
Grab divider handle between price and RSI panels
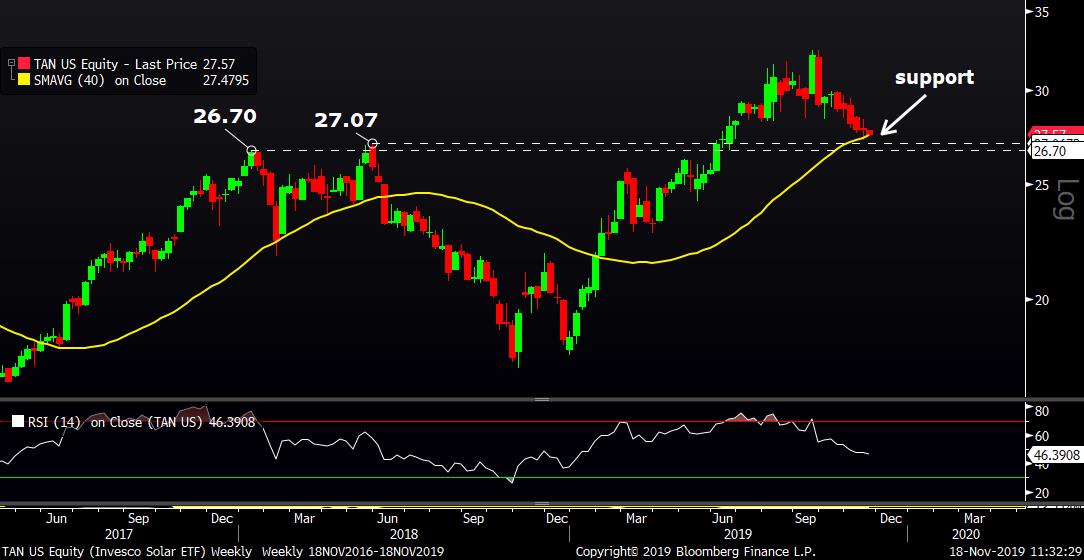pos(542,400)
